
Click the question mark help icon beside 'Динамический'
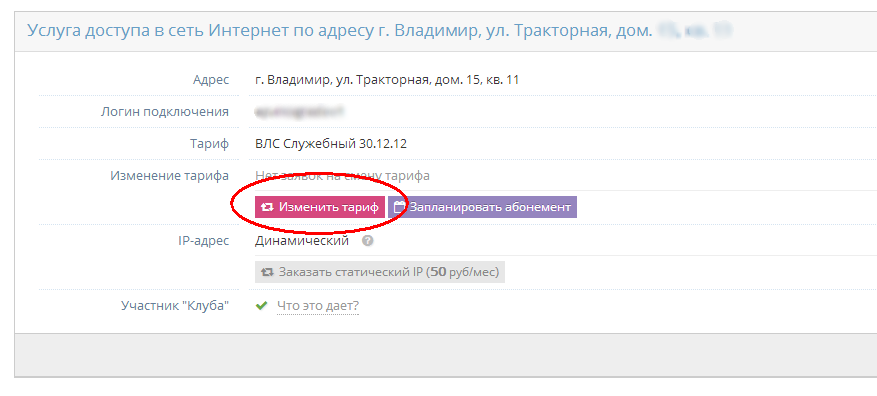point(367,241)
